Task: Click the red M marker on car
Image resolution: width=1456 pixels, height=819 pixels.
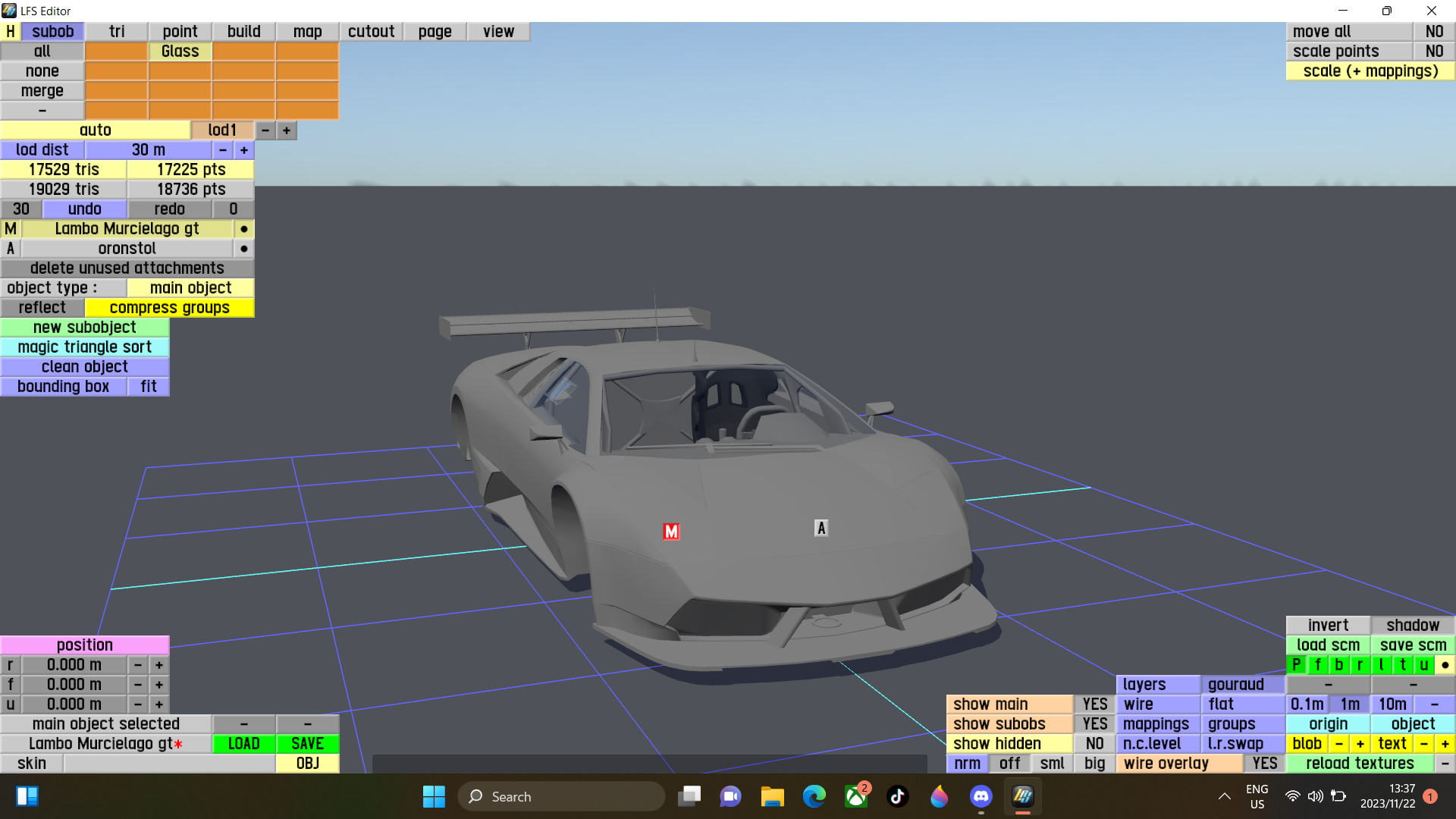Action: (x=671, y=532)
